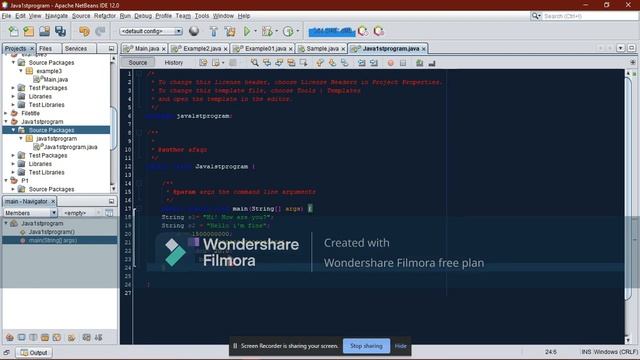Click into the Search (Ctrl+I) field
Screen dimensions: 640x360
[589, 16]
